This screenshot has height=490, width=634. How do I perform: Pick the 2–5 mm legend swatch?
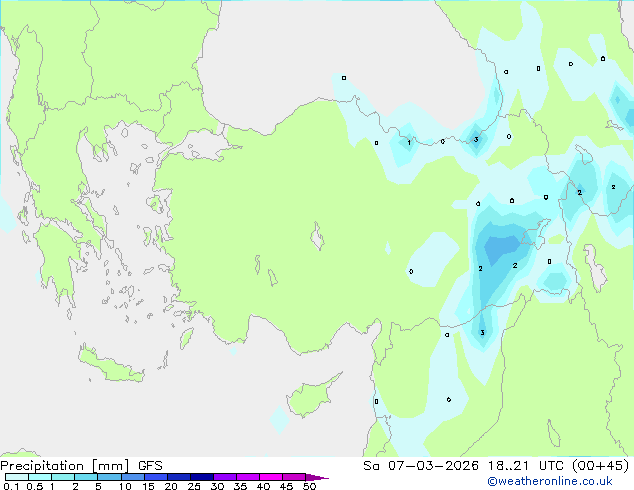tap(86, 477)
